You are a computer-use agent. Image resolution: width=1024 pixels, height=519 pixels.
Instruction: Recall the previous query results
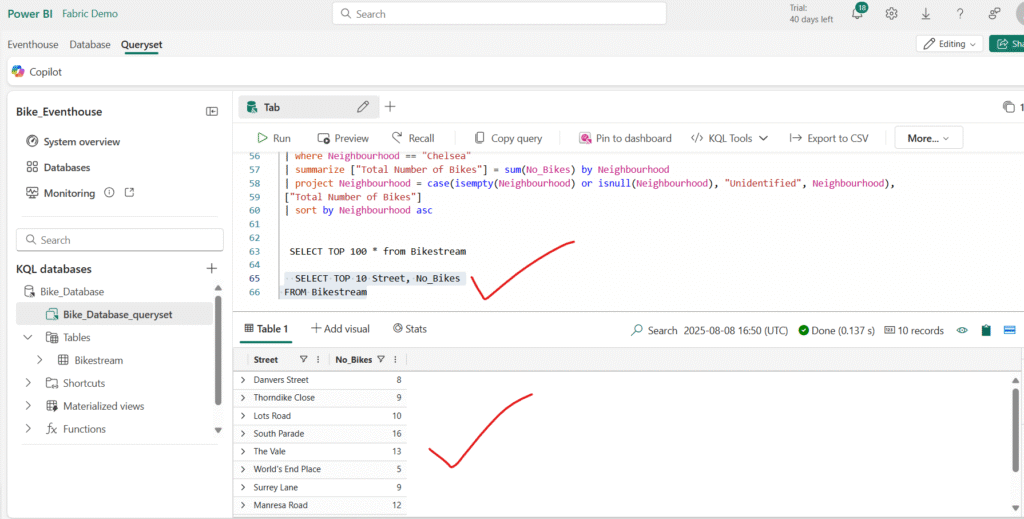[413, 138]
